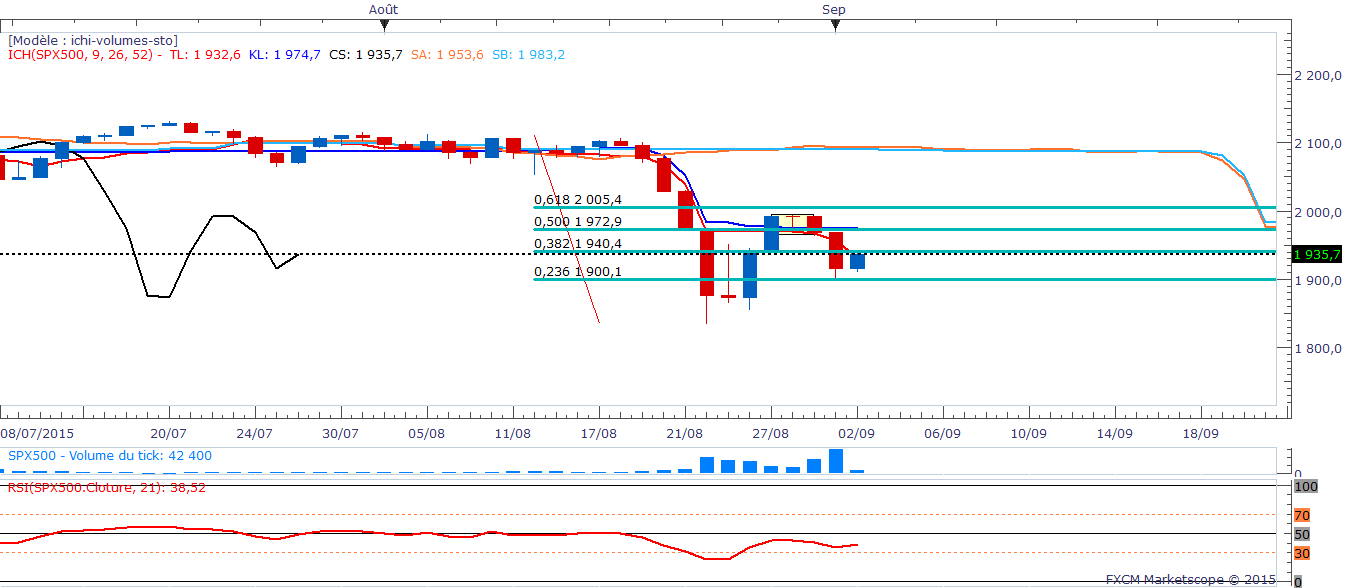1349x588 pixels.
Task: Click the RSI 100 level label
Action: [x=1305, y=486]
